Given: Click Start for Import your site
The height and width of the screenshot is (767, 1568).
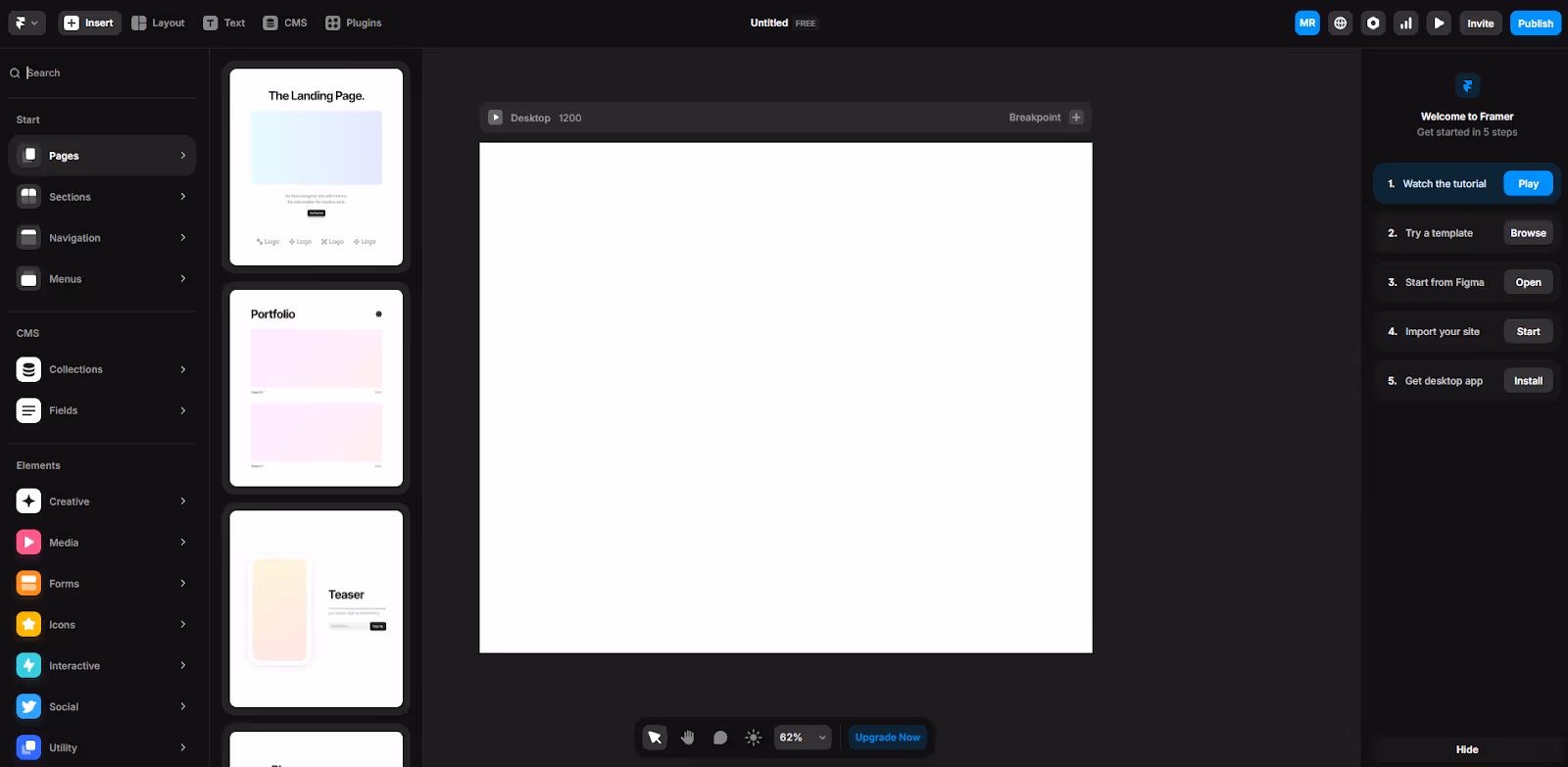Looking at the screenshot, I should [x=1528, y=331].
